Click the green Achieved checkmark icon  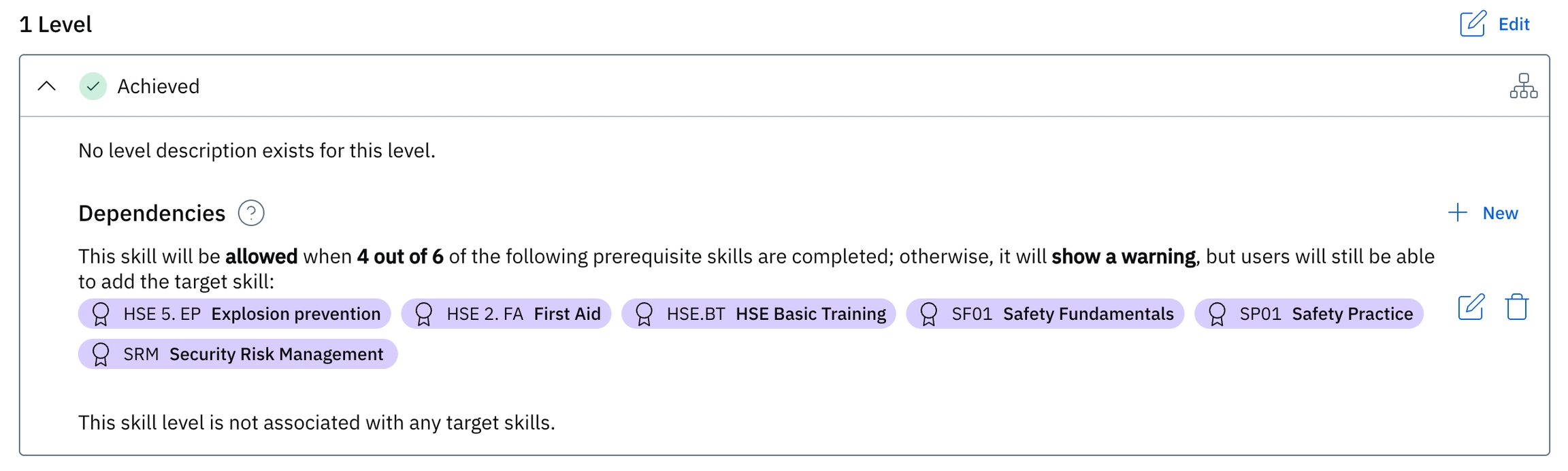[x=93, y=86]
